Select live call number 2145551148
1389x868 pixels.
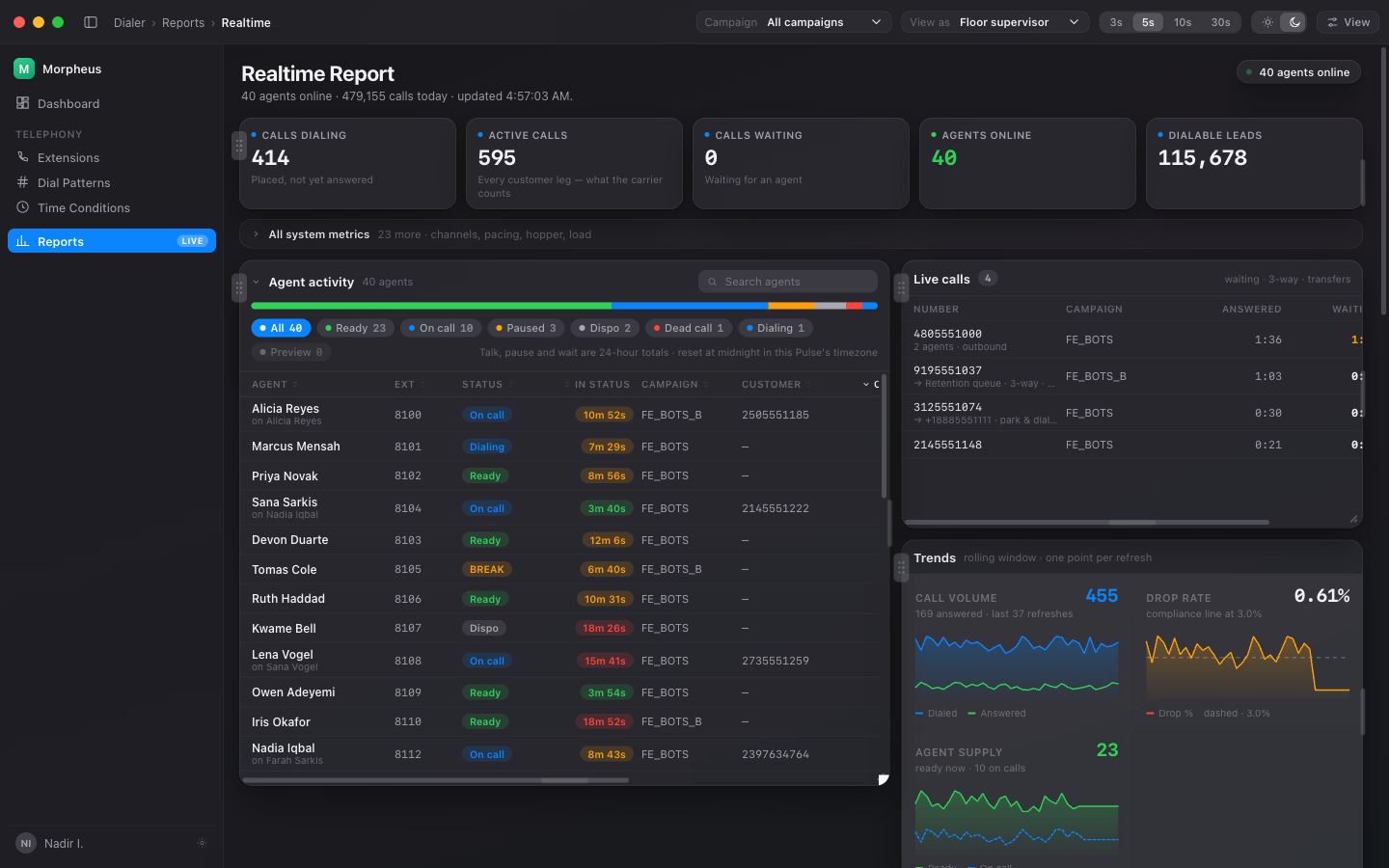point(947,445)
